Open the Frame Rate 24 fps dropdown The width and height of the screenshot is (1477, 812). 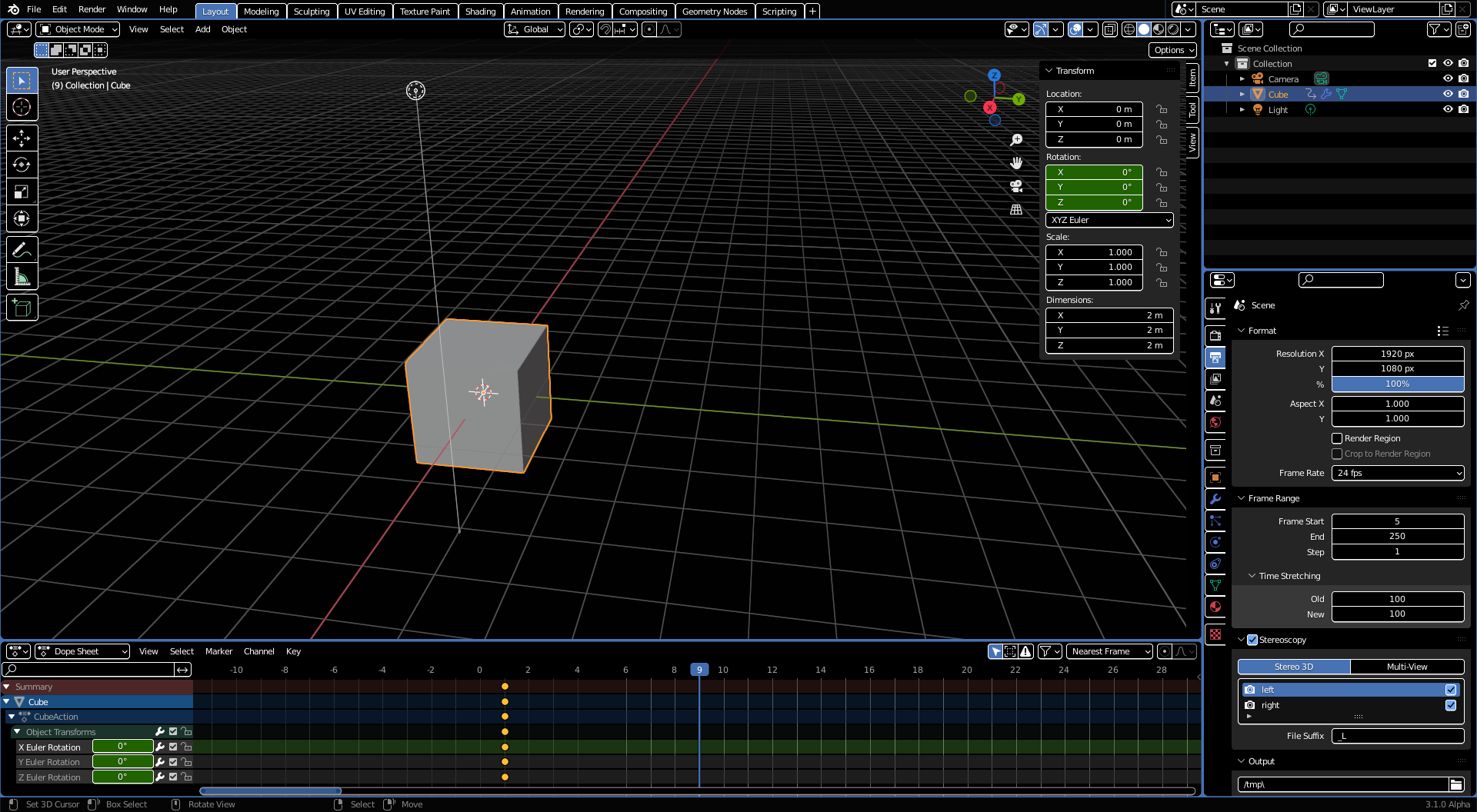(x=1398, y=473)
